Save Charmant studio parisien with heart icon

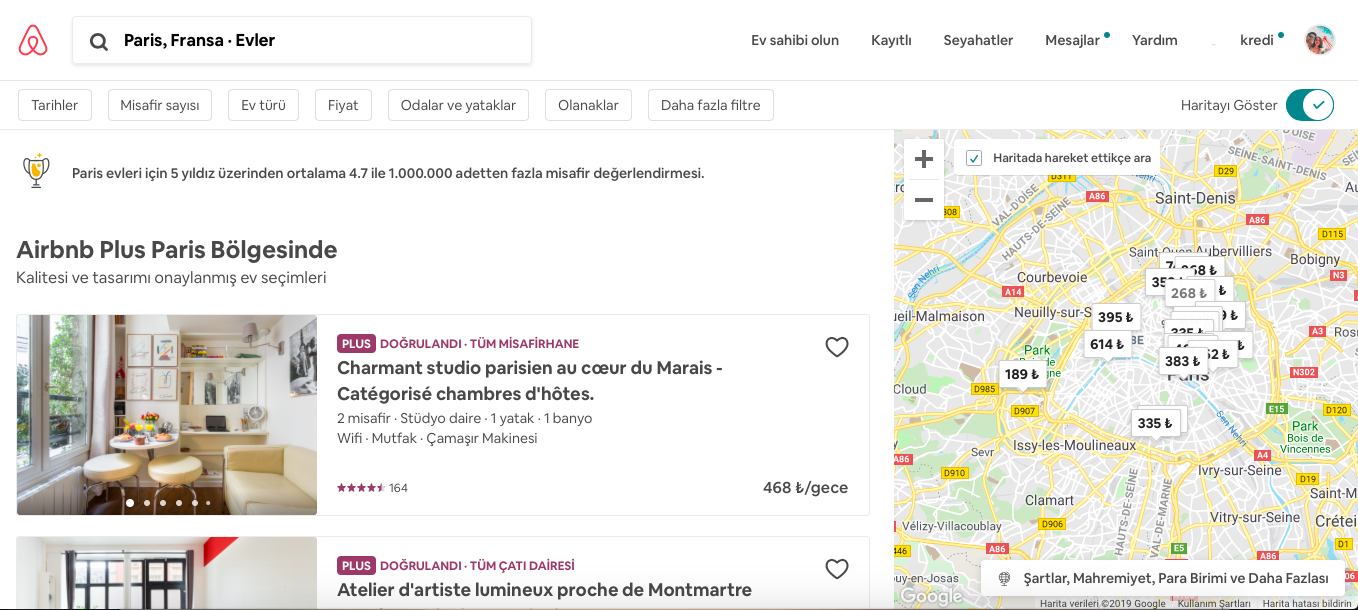(837, 347)
